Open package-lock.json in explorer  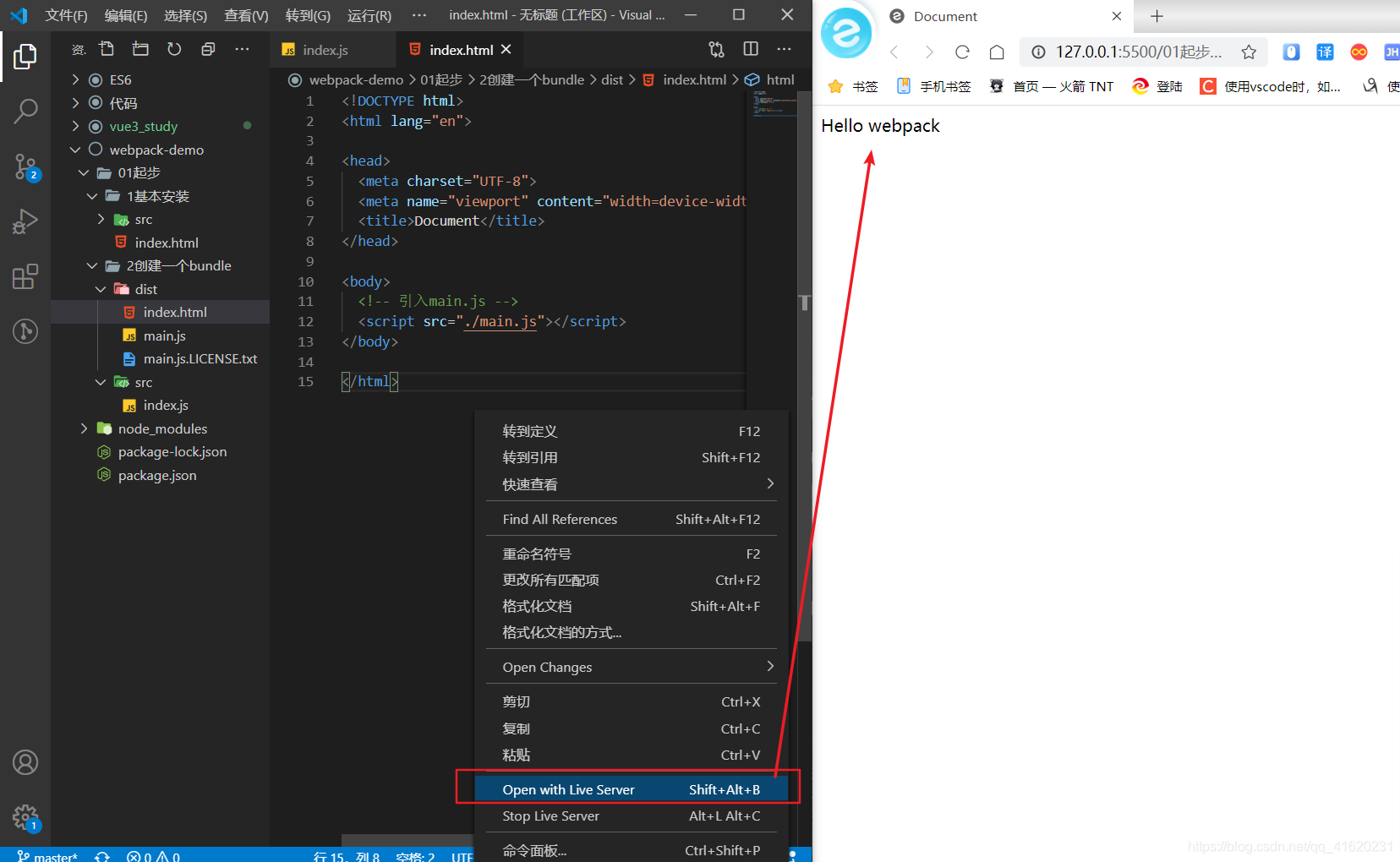coord(172,451)
